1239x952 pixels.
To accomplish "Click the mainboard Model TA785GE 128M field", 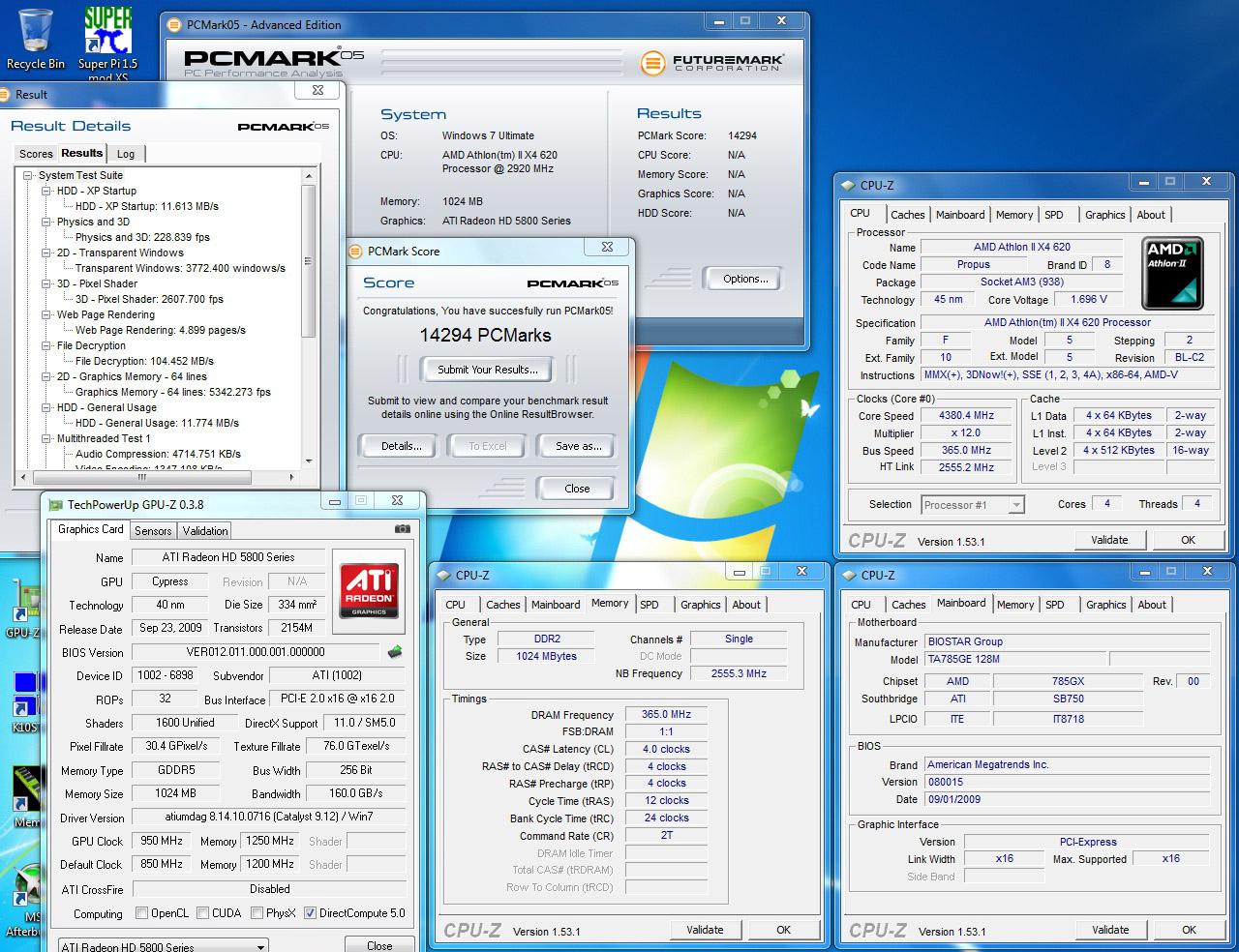I will point(1013,659).
